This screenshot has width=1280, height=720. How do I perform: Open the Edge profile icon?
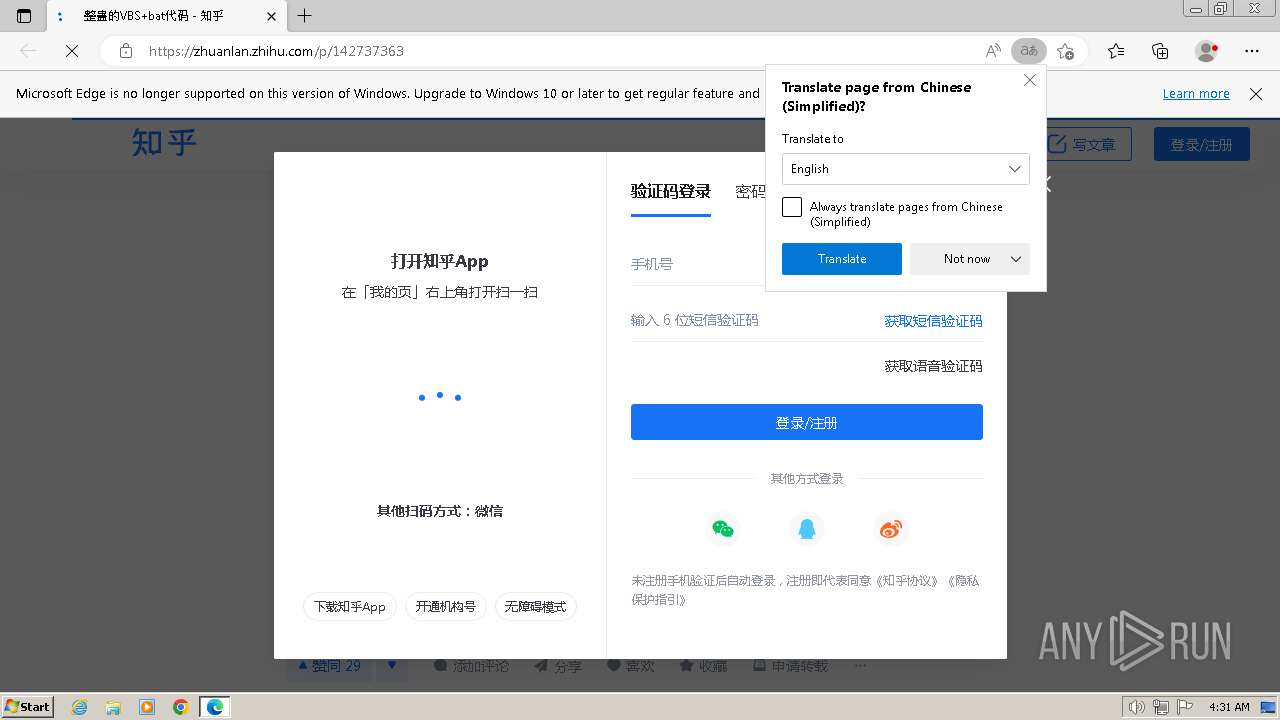point(1207,51)
